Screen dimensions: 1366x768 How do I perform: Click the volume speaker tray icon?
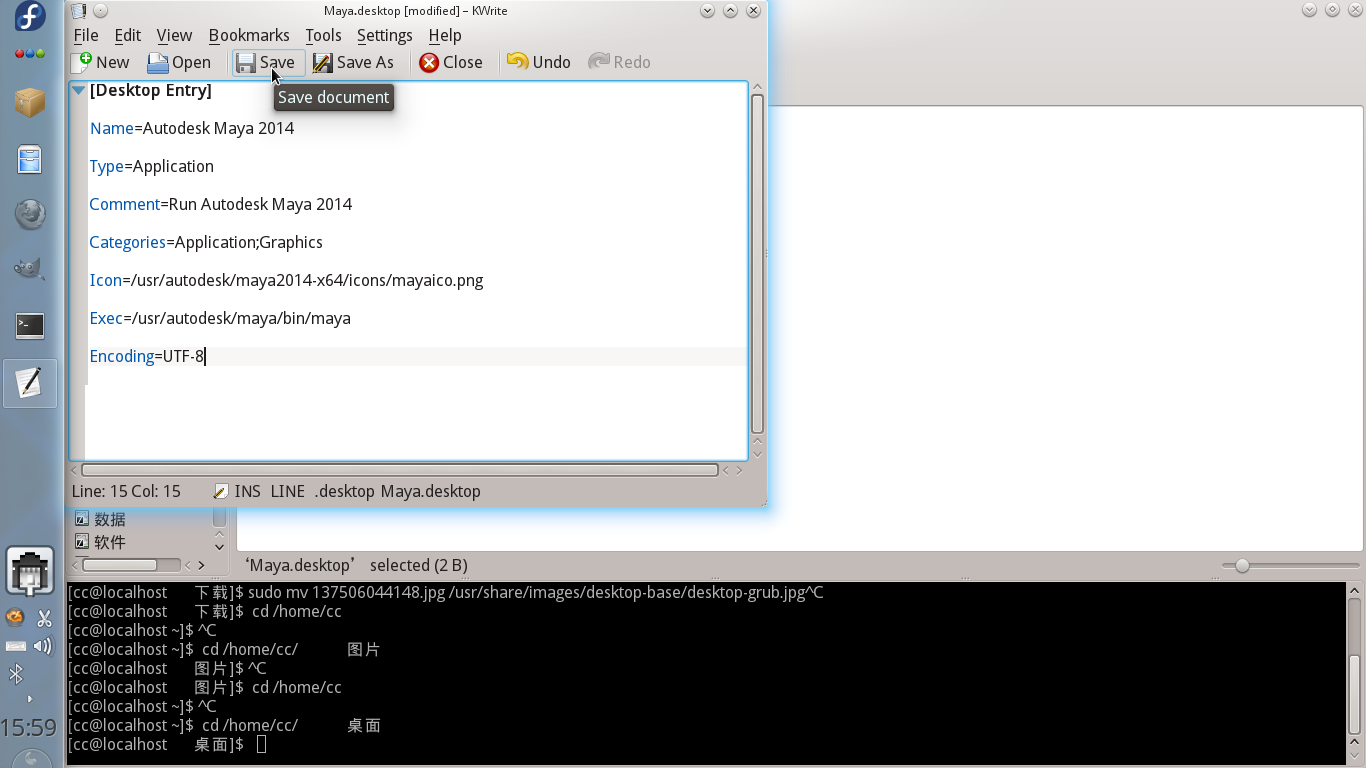[x=43, y=647]
